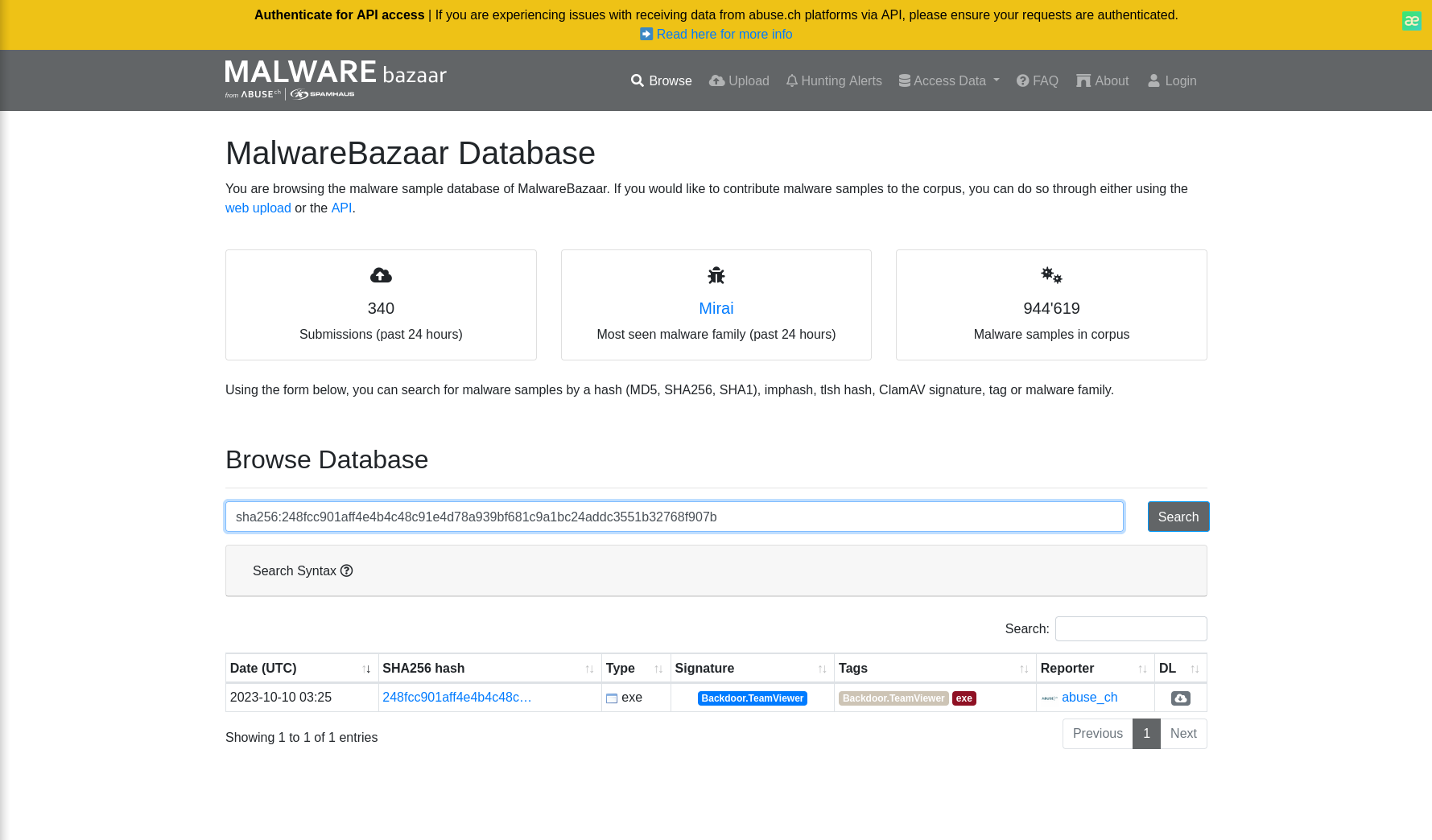Open Hunting Alerts page
Screen dimensions: 1432x840
click(834, 80)
